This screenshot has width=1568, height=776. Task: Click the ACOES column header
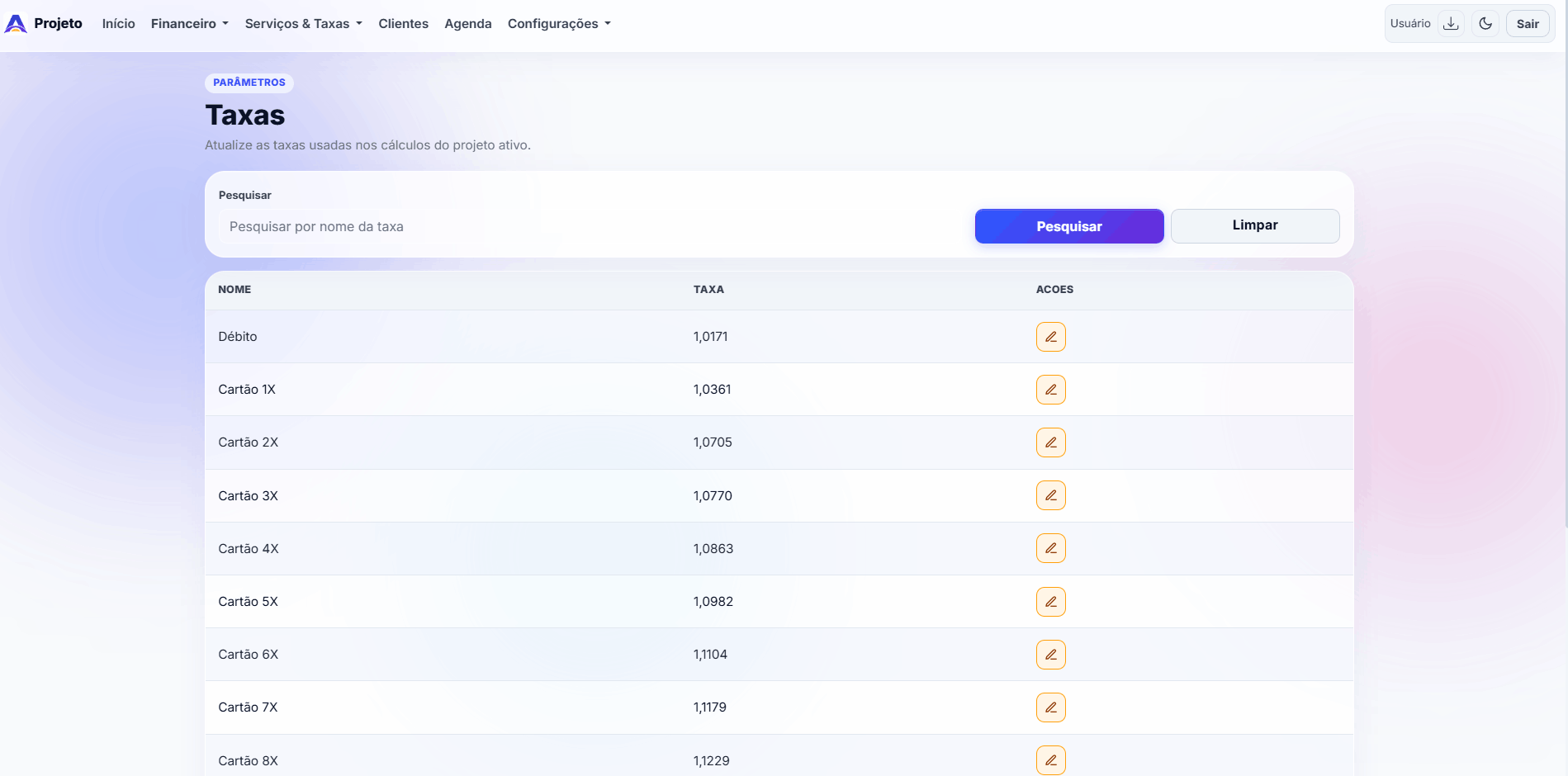[1055, 290]
